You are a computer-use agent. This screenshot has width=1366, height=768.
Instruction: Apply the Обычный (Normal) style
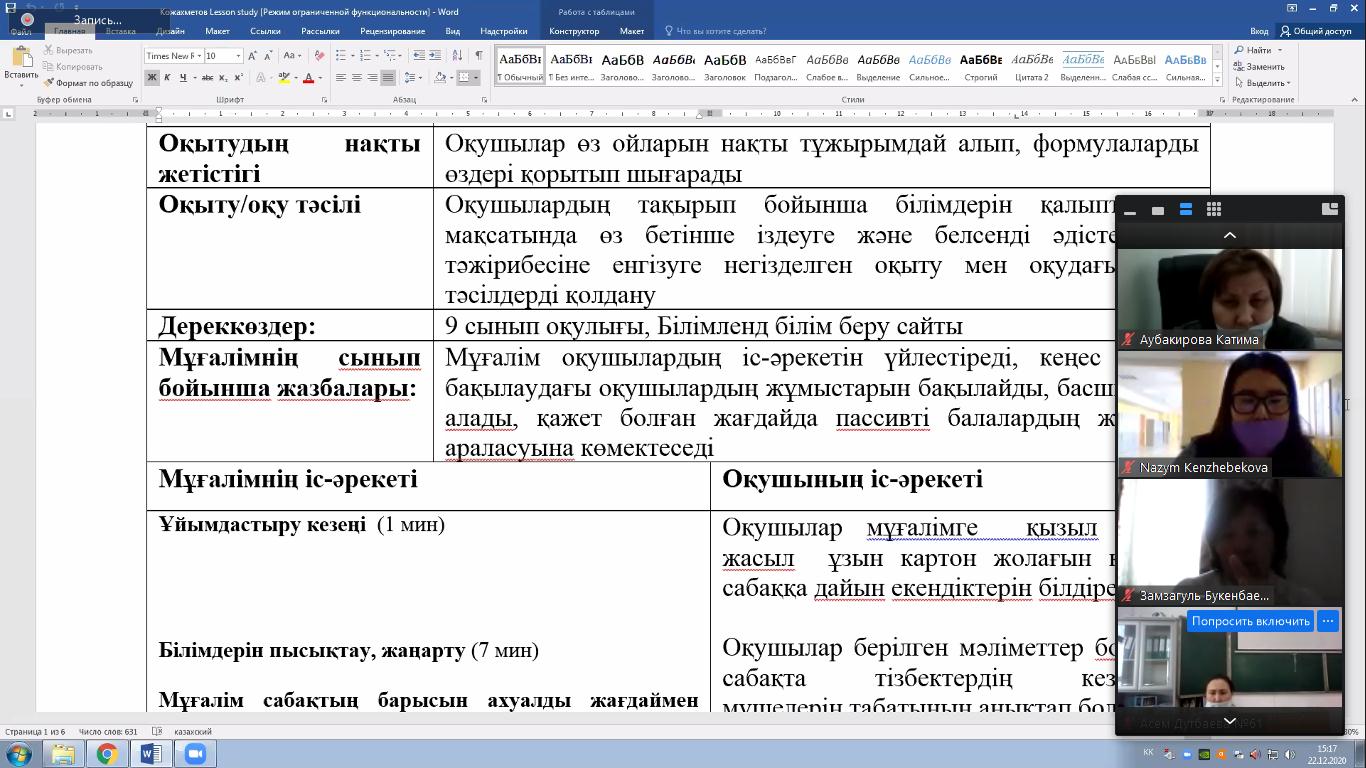(520, 66)
